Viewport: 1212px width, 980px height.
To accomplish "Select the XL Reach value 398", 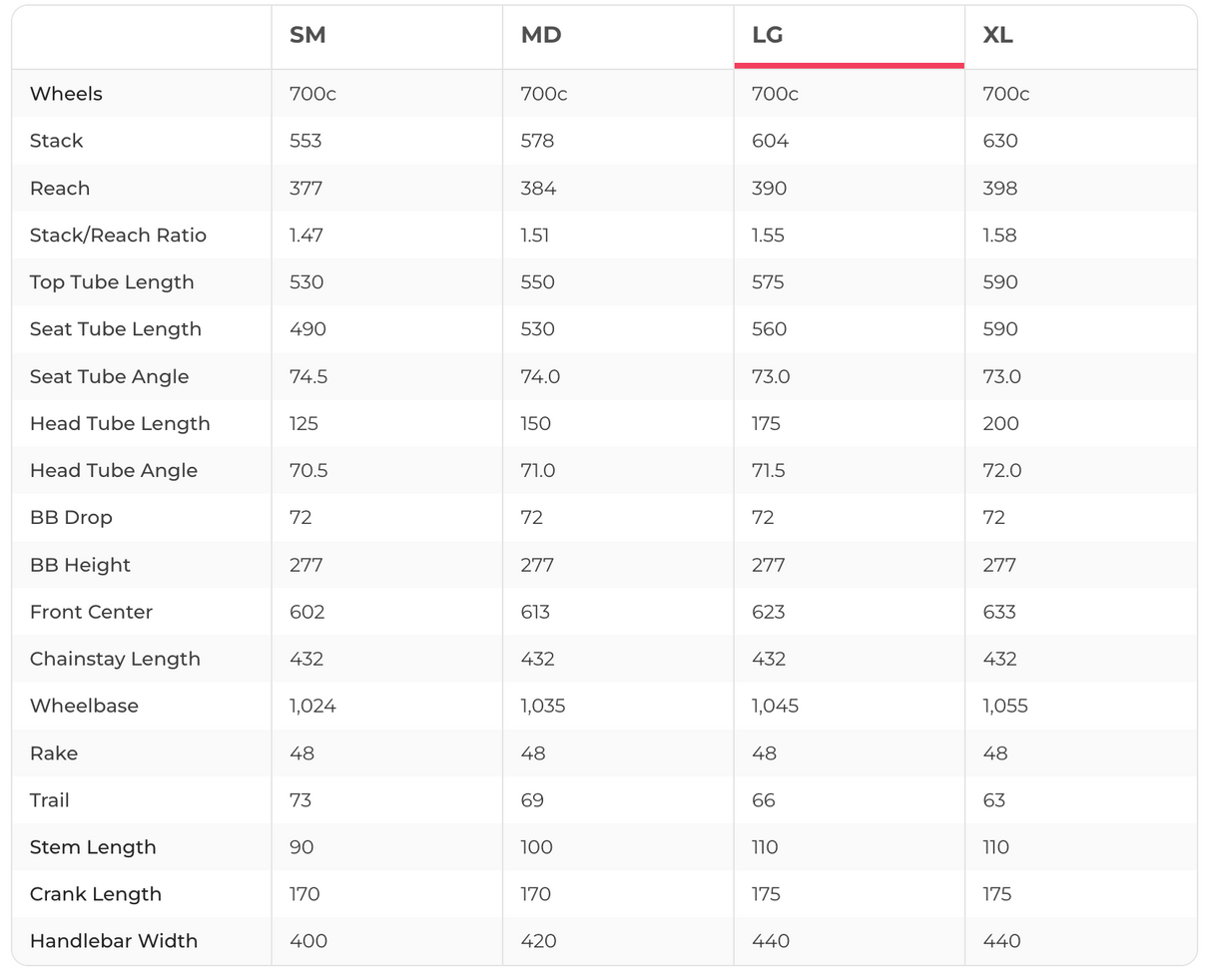I will click(999, 189).
